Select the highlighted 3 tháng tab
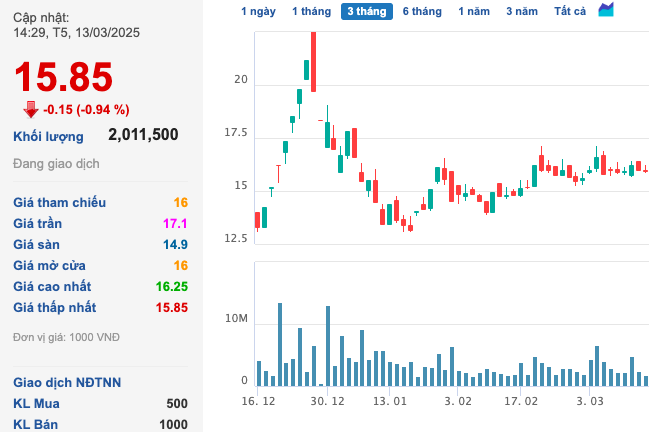The height and width of the screenshot is (432, 666). point(366,11)
